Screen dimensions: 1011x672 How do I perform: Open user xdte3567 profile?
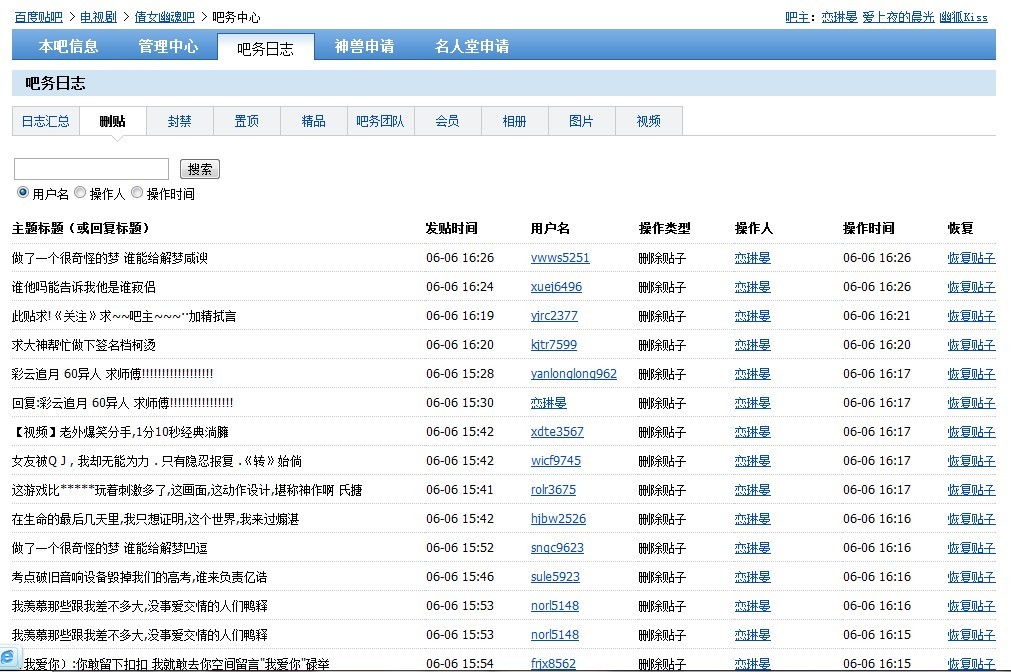557,432
